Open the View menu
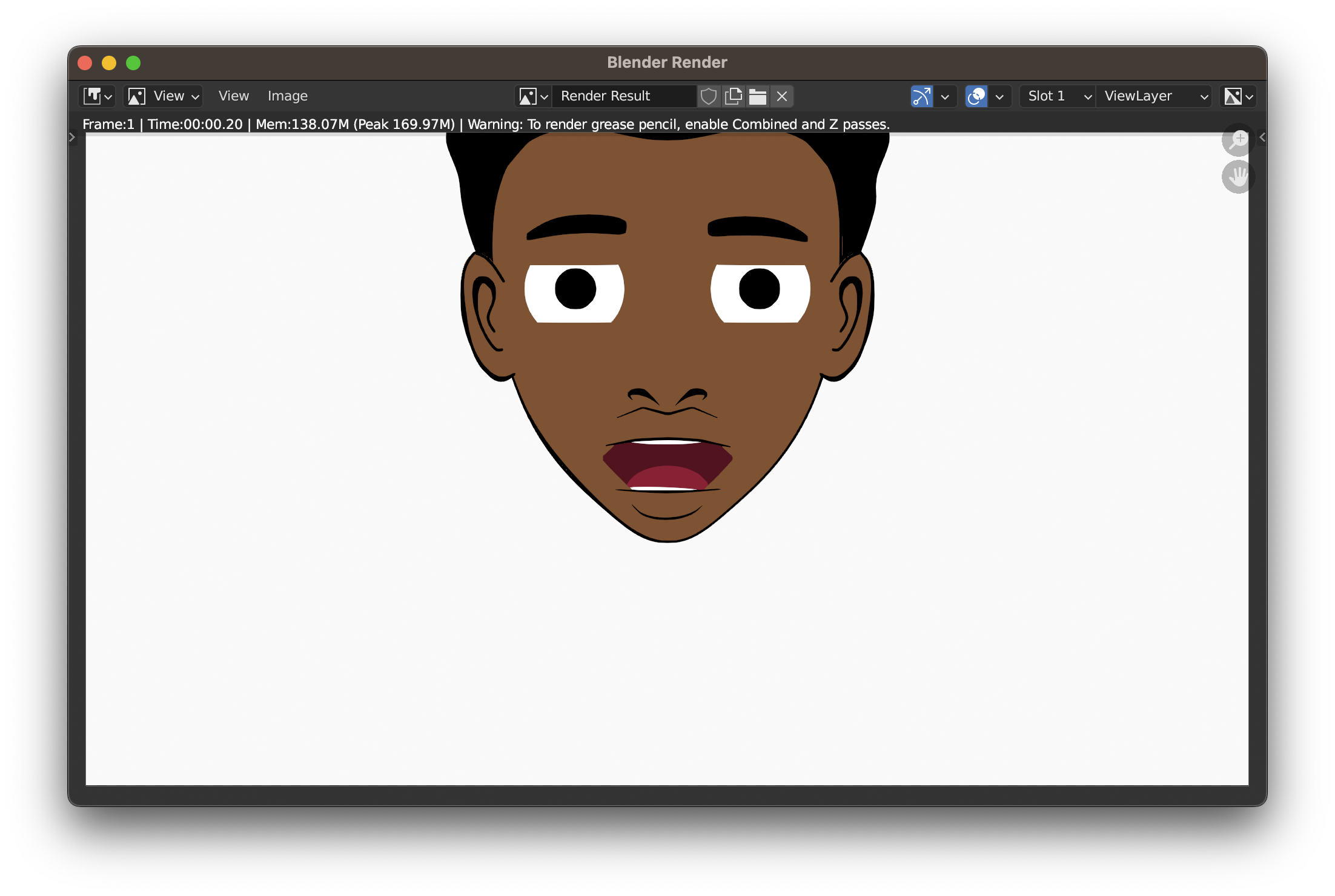Screen dimensions: 1335x896 (x=233, y=96)
